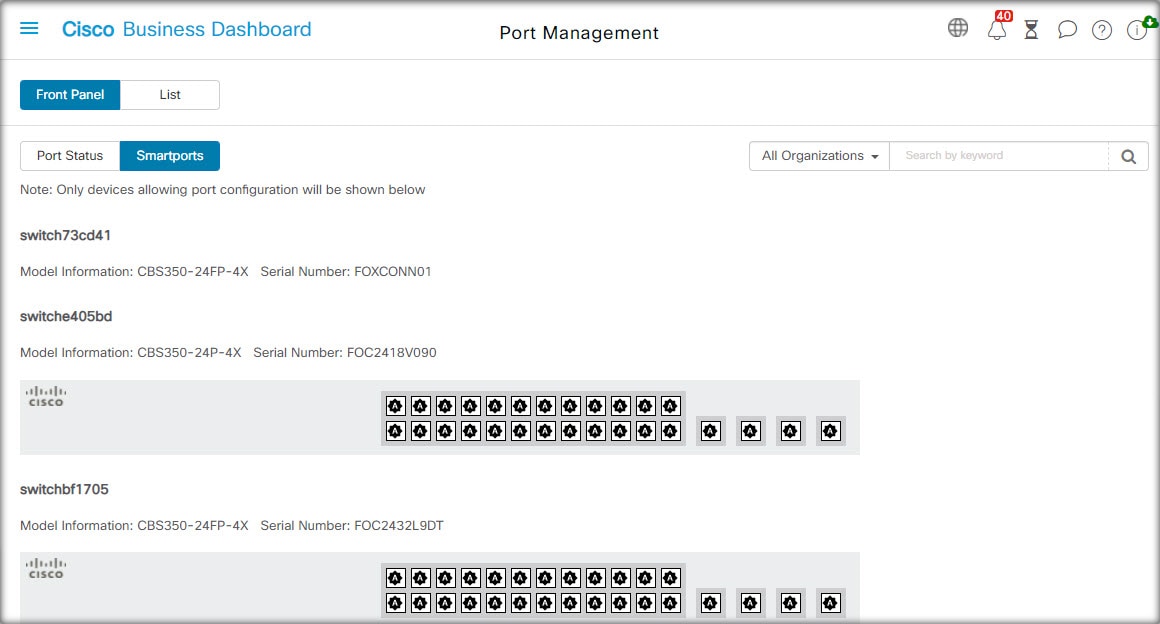Viewport: 1160px width, 624px height.
Task: Click device name switchbf1705
Action: (x=64, y=489)
